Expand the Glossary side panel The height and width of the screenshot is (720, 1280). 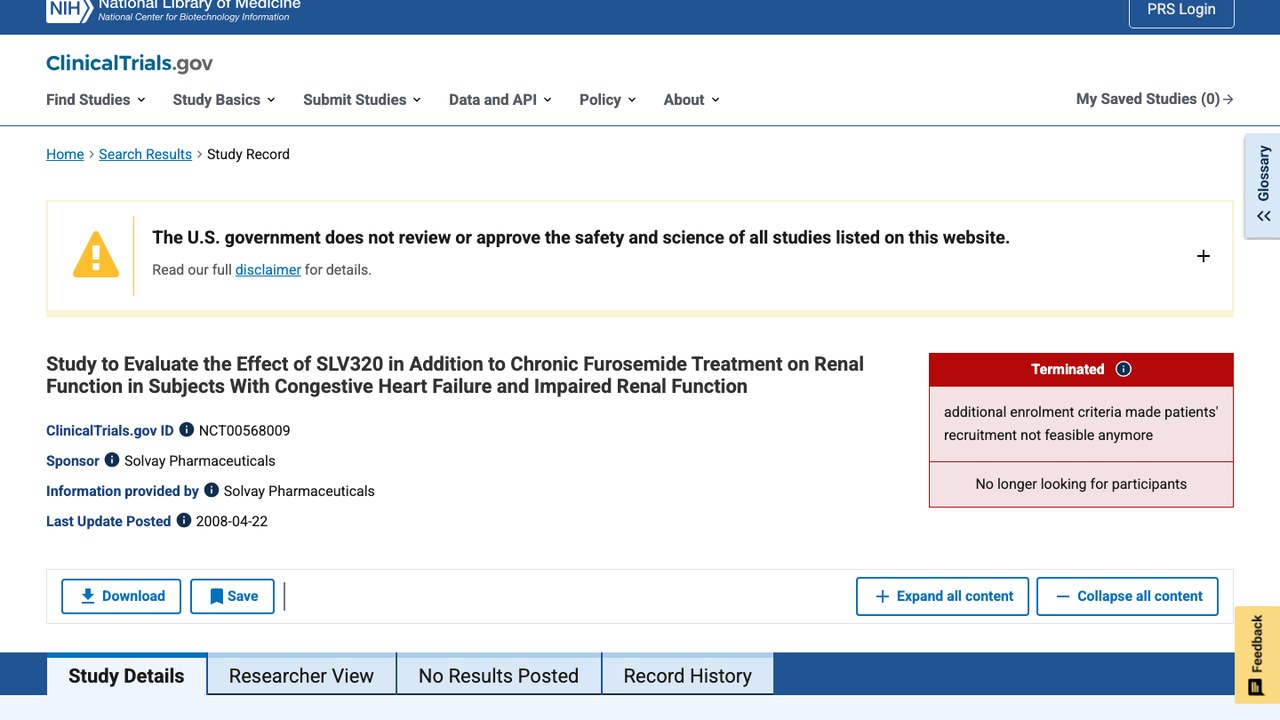pos(1262,186)
